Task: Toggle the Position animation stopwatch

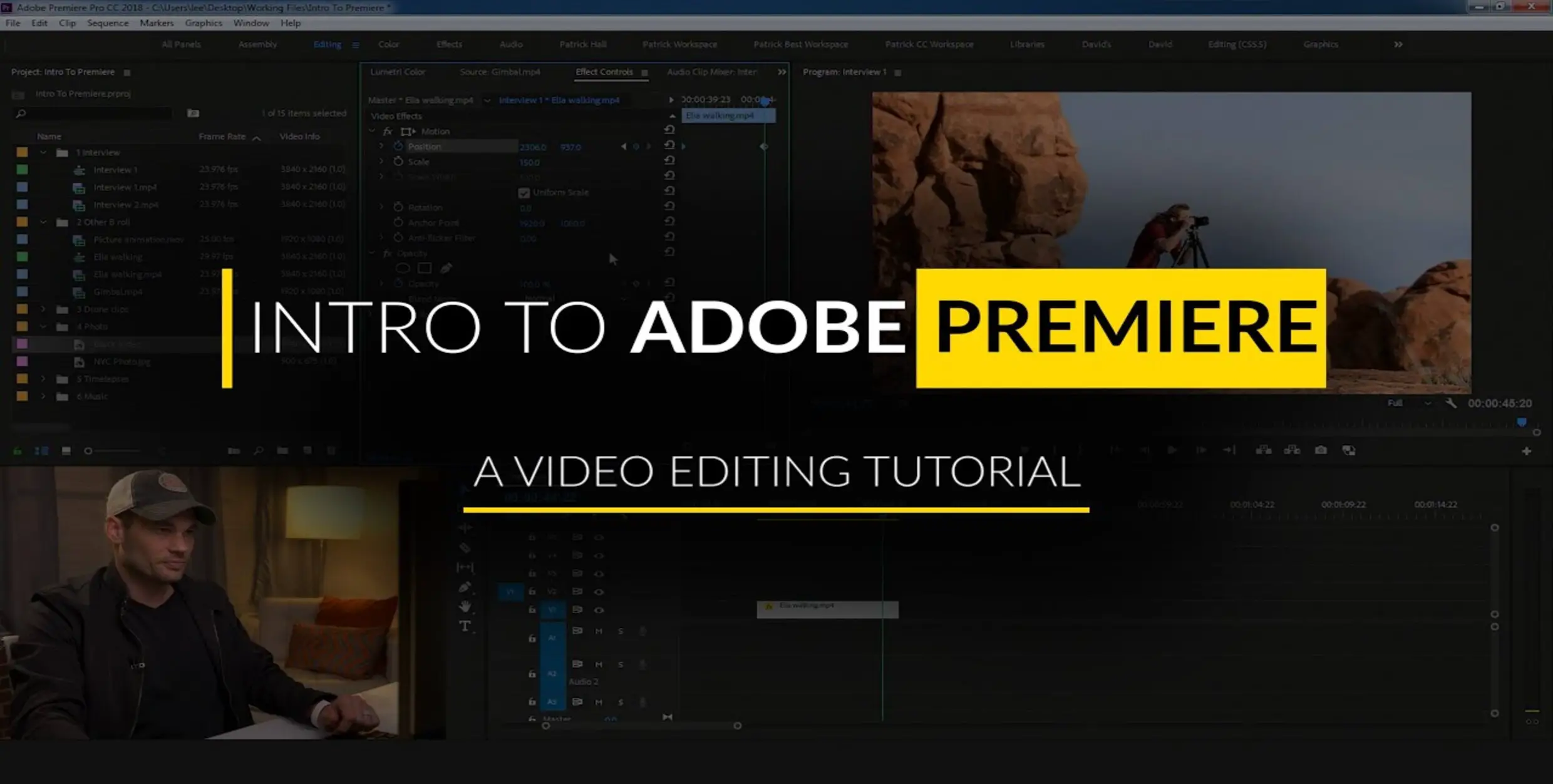Action: pyautogui.click(x=398, y=146)
